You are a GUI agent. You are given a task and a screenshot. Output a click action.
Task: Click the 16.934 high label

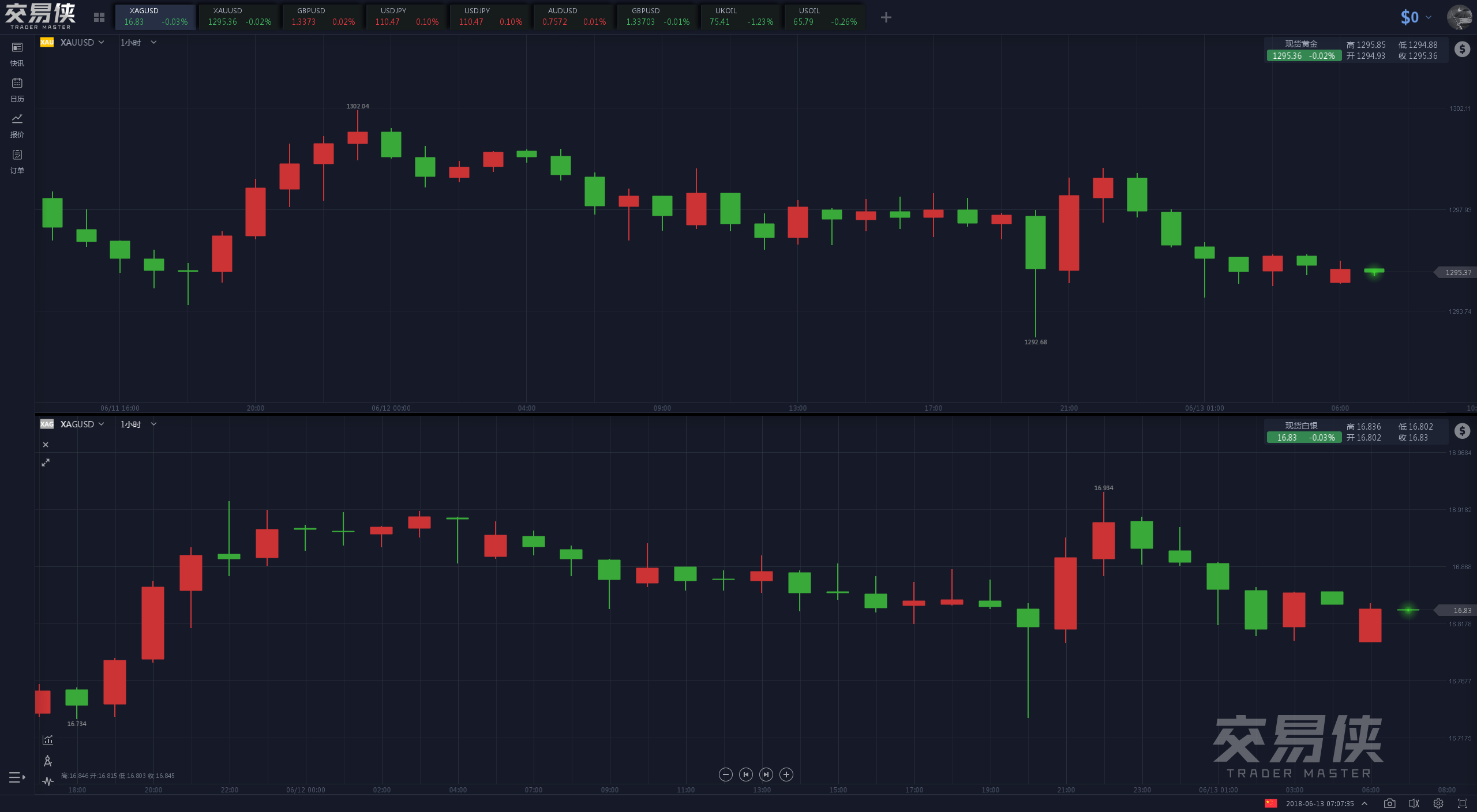[1104, 488]
